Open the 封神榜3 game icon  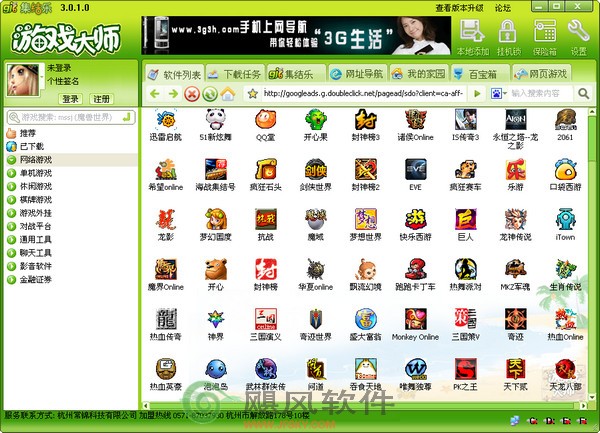click(365, 119)
